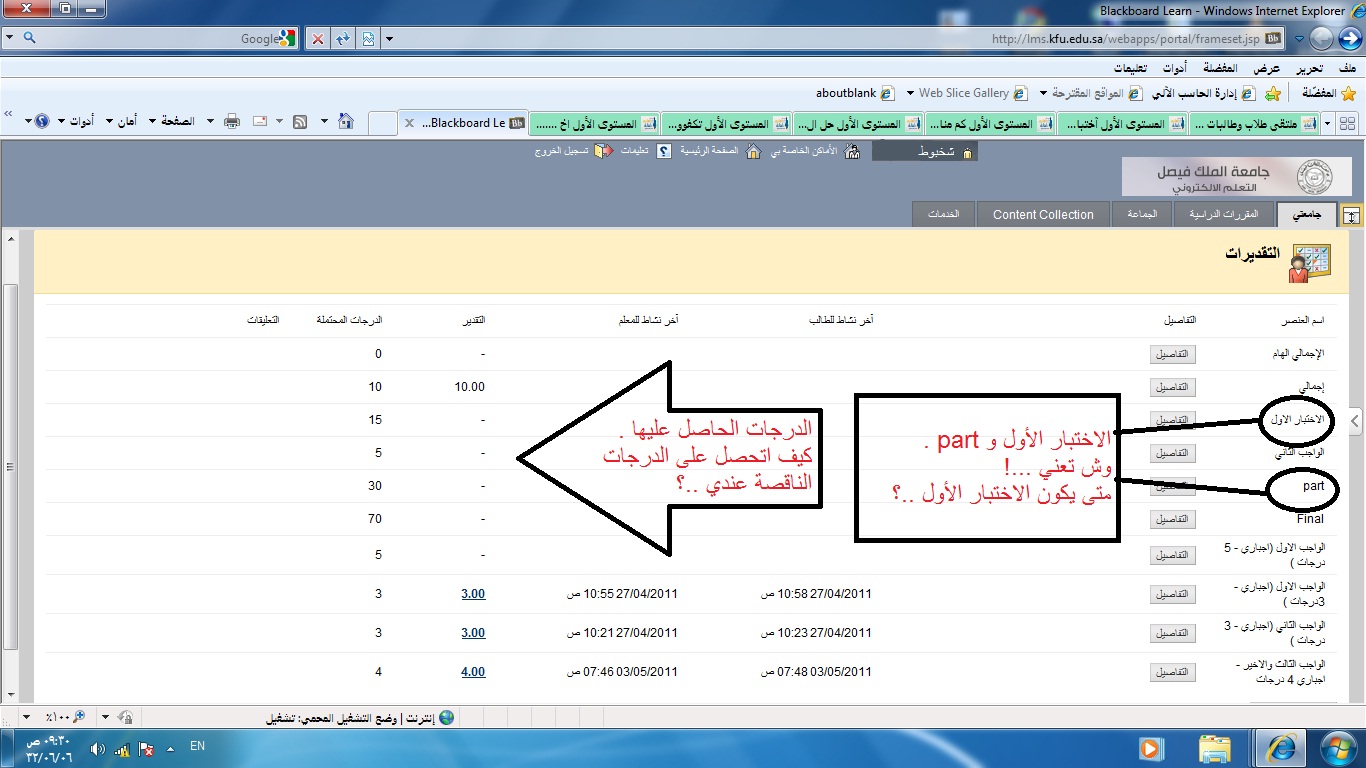Switch to Content Collection tab
This screenshot has width=1366, height=768.
tap(1043, 214)
